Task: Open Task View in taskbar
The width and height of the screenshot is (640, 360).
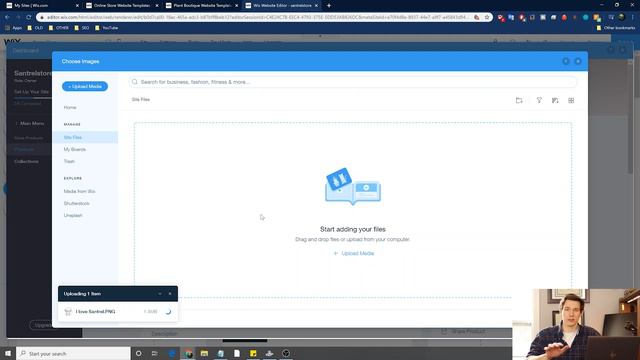Action: [155, 353]
